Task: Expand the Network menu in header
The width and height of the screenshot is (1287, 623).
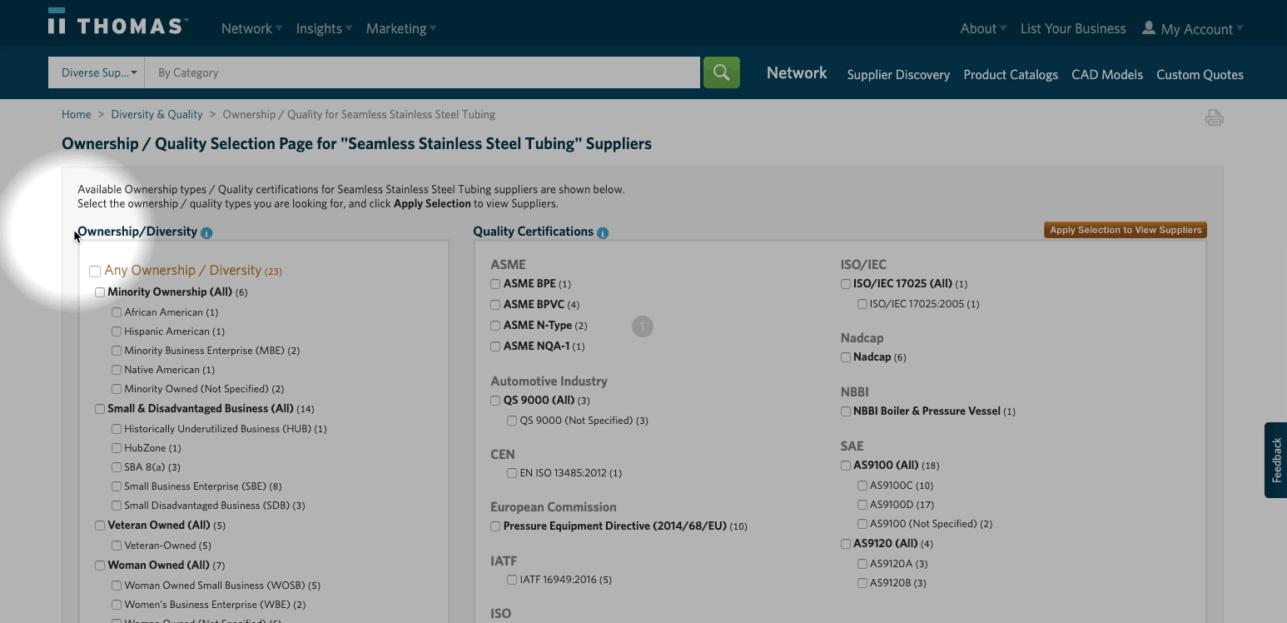Action: (251, 29)
